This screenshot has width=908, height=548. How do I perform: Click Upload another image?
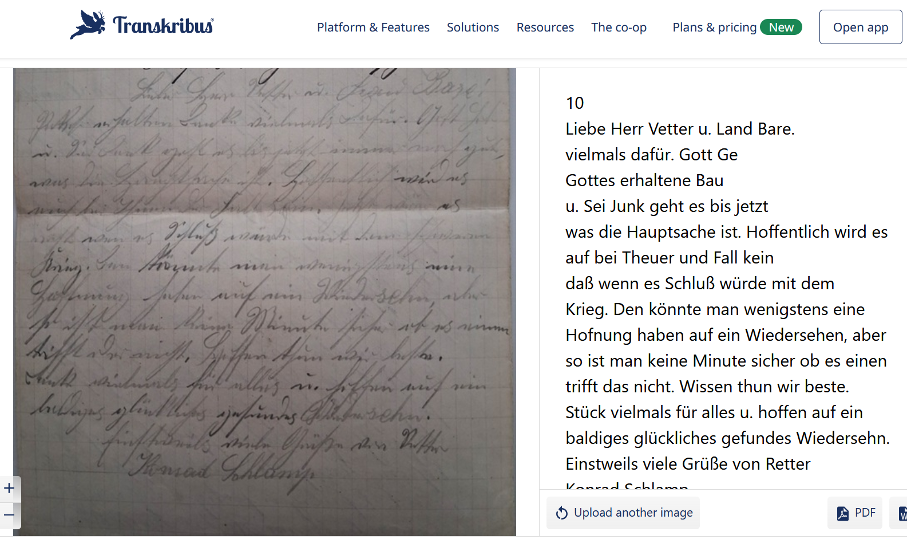623,513
